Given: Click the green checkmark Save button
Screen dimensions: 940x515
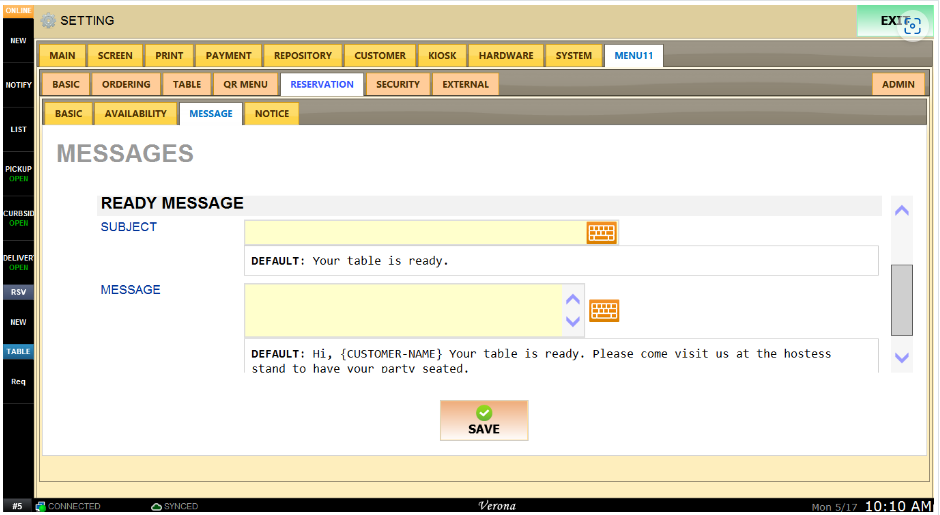Looking at the screenshot, I should tap(484, 420).
